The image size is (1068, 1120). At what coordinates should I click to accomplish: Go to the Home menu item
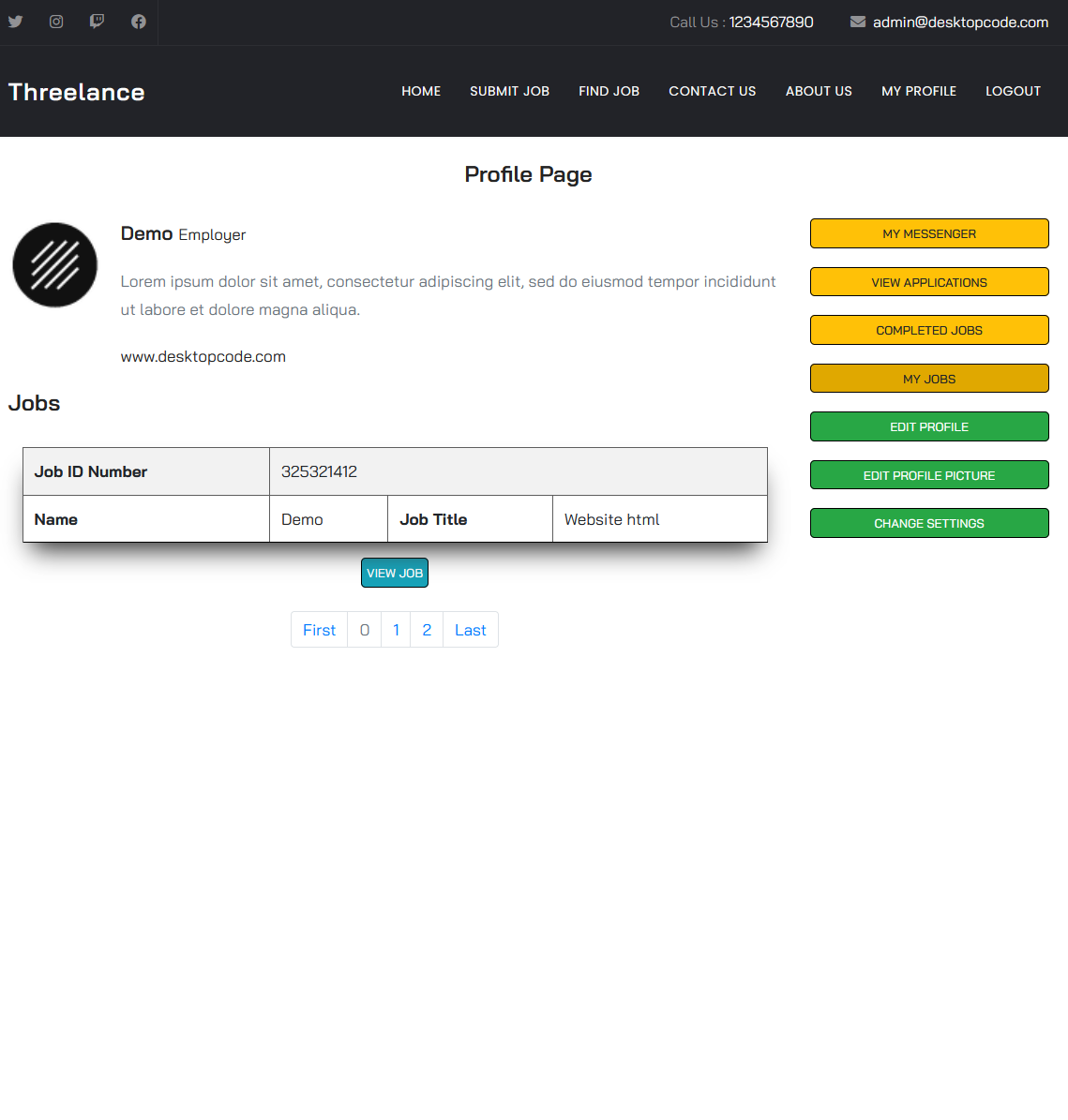tap(421, 91)
